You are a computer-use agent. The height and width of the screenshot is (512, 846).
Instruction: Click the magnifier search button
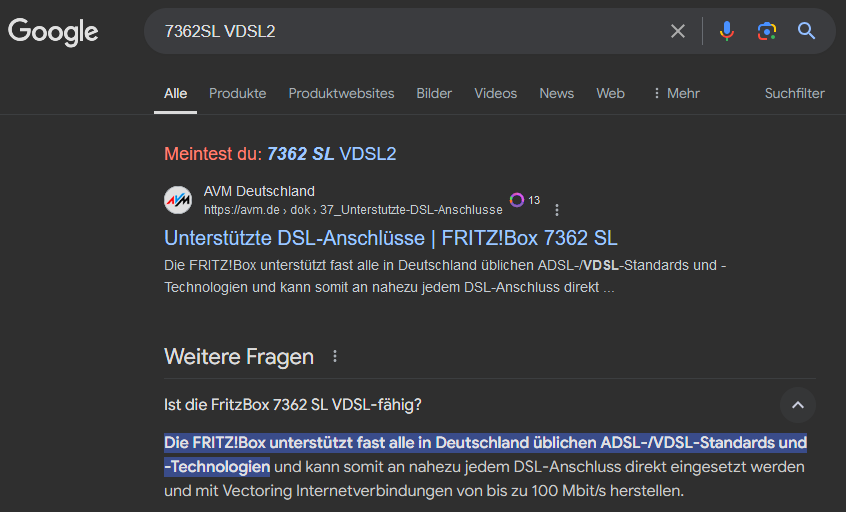[807, 31]
